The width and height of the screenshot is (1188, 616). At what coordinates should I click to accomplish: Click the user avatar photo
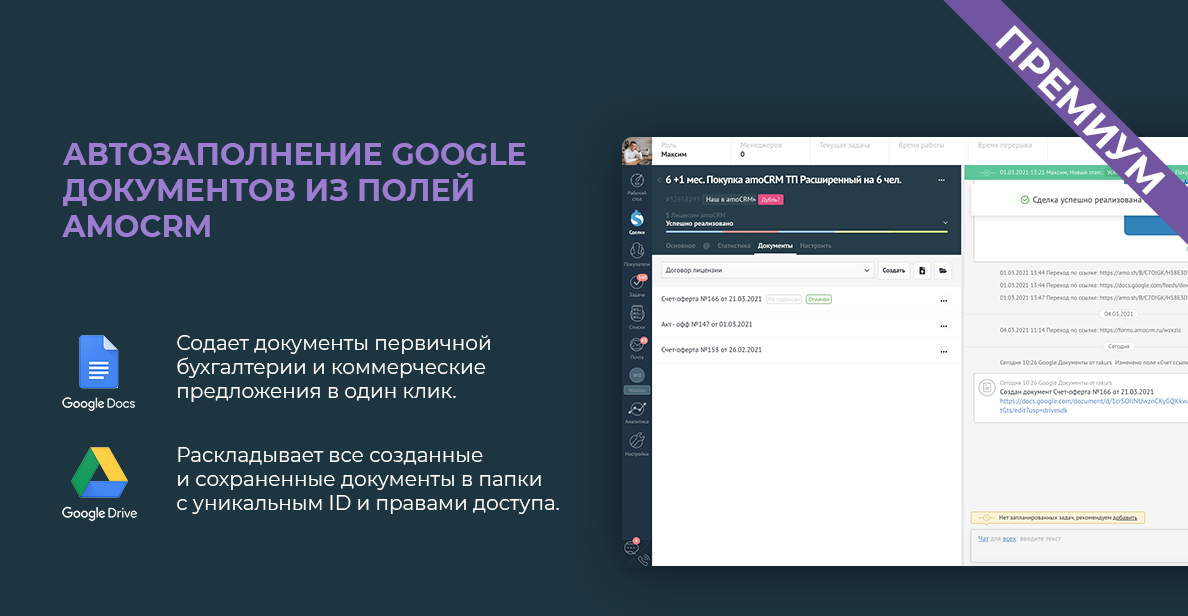coord(637,151)
